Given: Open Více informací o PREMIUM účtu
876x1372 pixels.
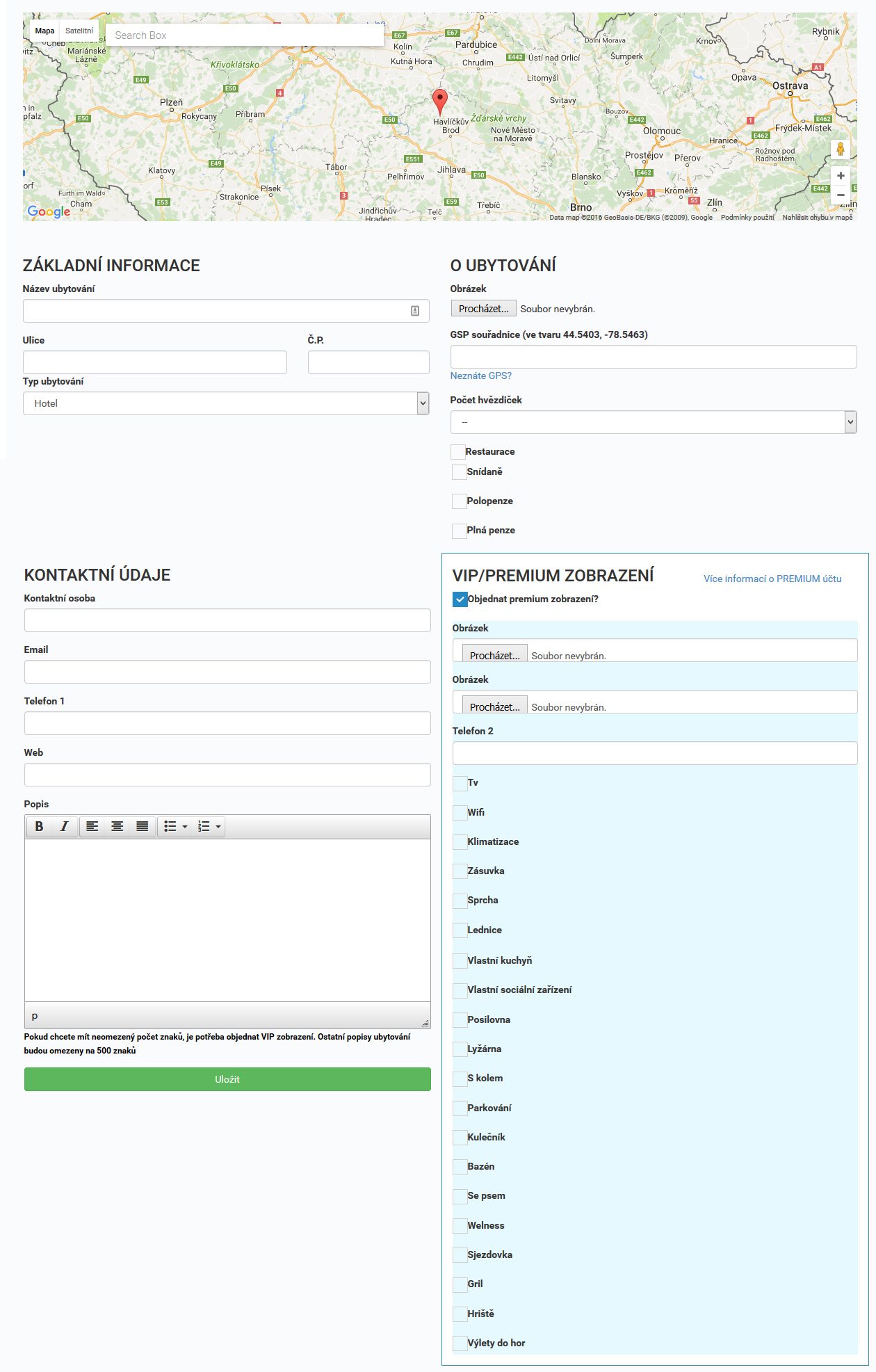Looking at the screenshot, I should [772, 579].
